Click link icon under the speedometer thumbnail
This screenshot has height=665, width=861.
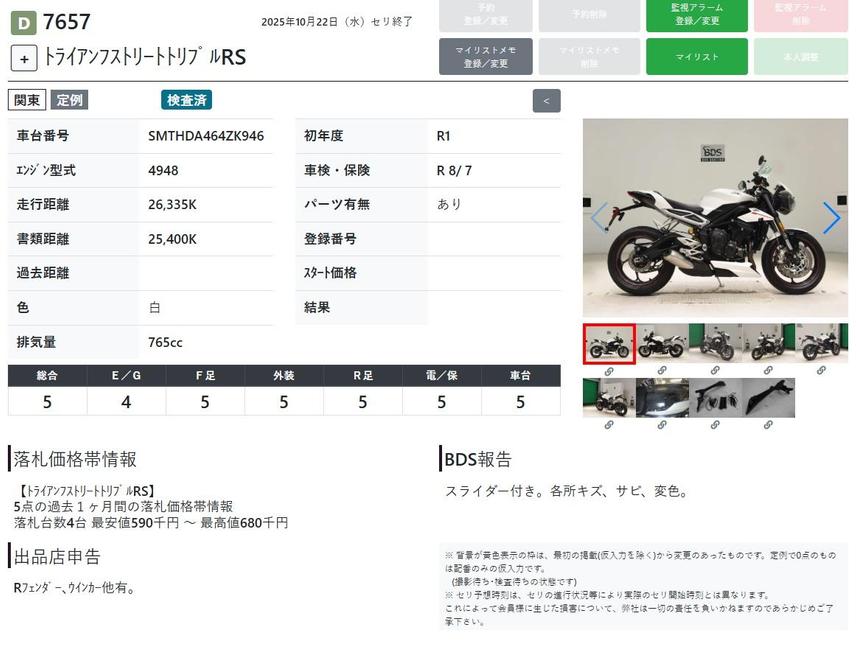coord(662,425)
